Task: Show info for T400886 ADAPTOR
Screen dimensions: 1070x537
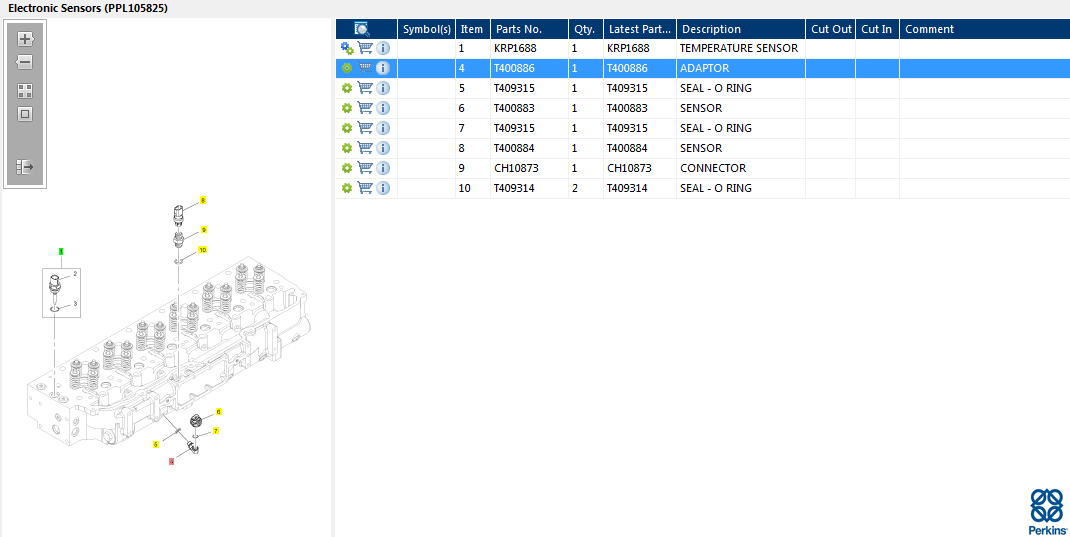Action: [x=383, y=68]
